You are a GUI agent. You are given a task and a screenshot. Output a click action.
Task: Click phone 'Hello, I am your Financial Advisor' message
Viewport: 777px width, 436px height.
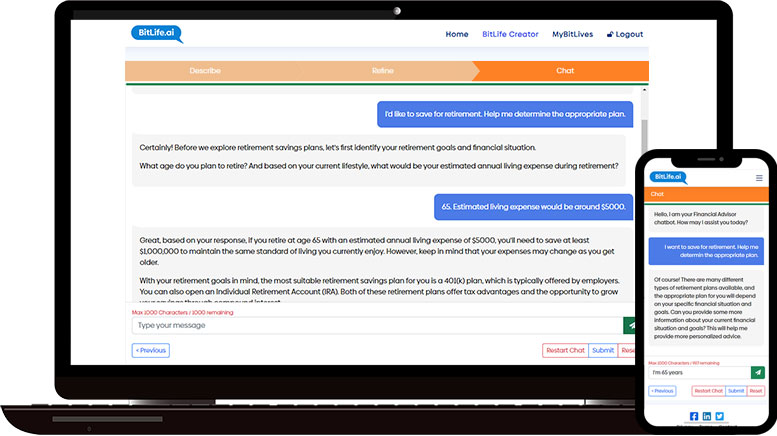pos(706,218)
